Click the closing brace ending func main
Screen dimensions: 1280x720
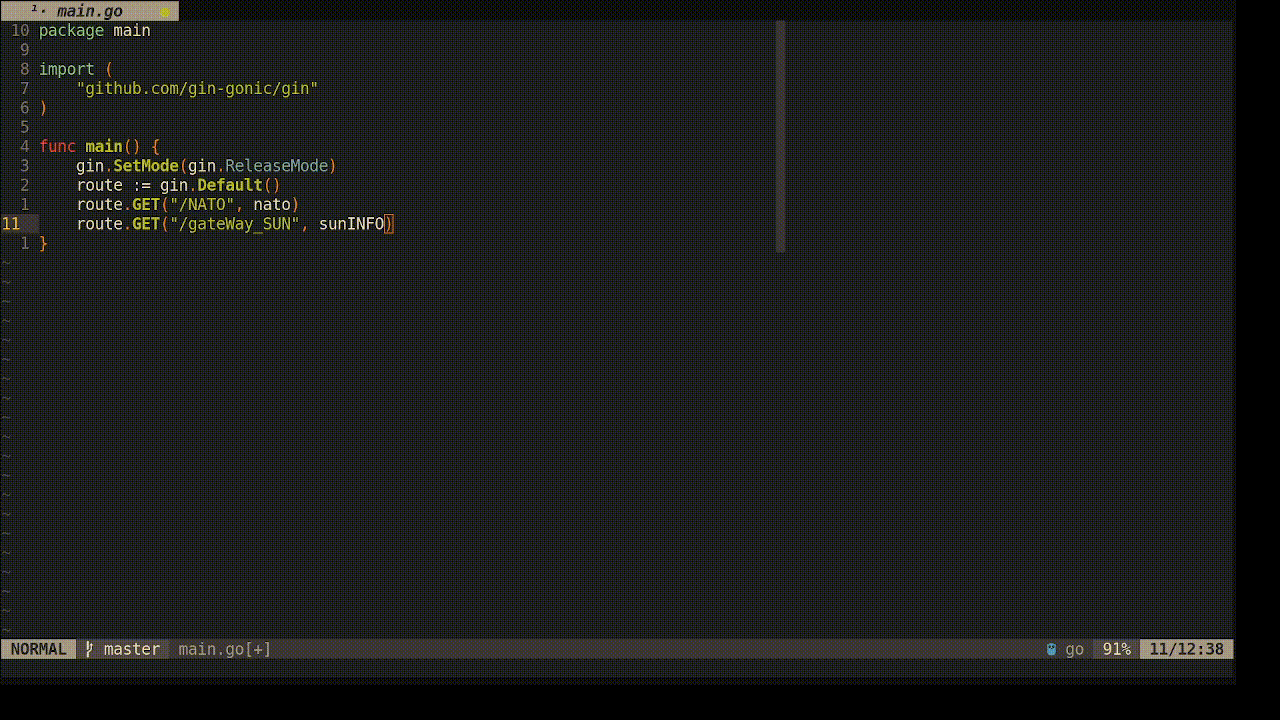click(x=44, y=243)
